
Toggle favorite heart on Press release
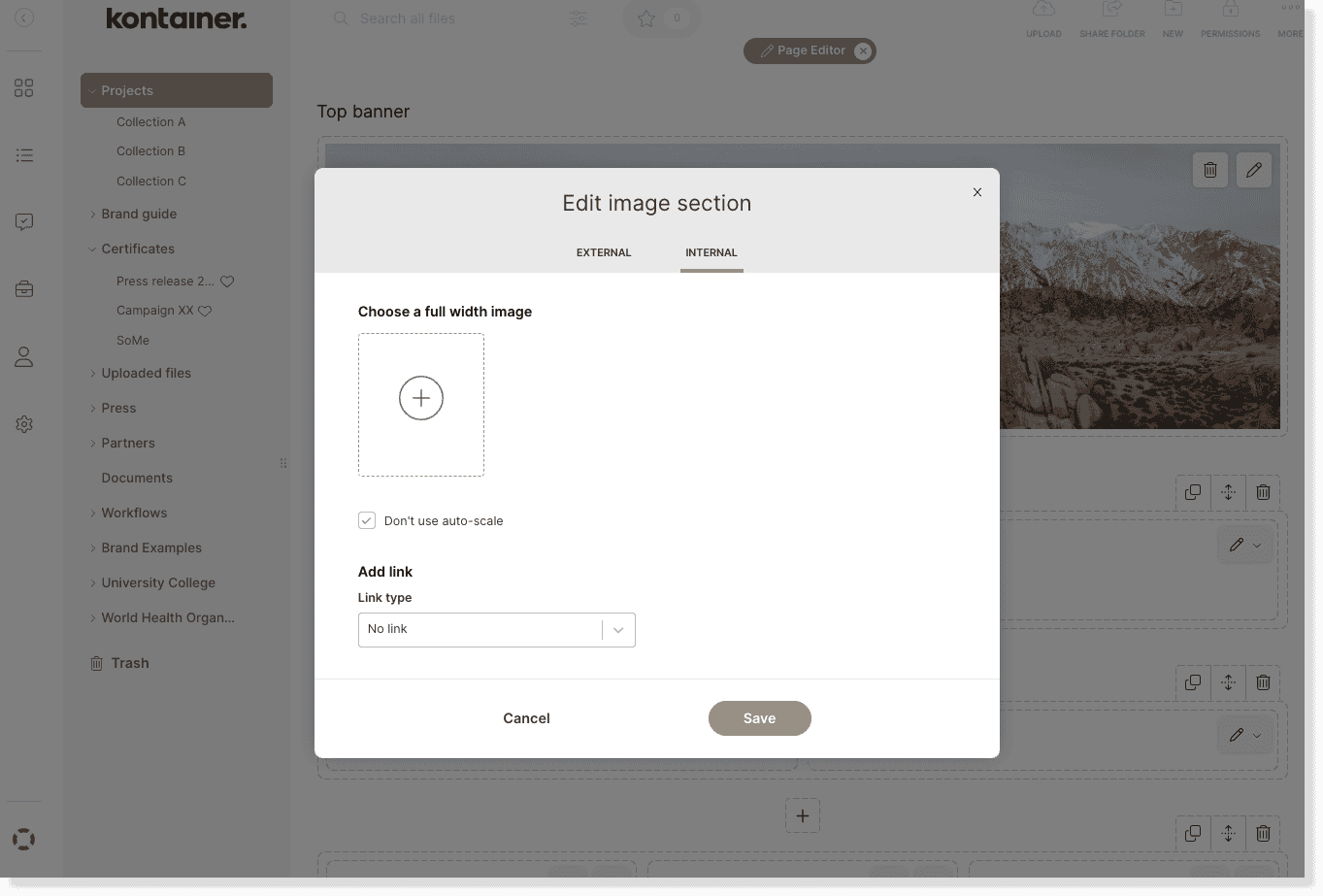point(227,282)
